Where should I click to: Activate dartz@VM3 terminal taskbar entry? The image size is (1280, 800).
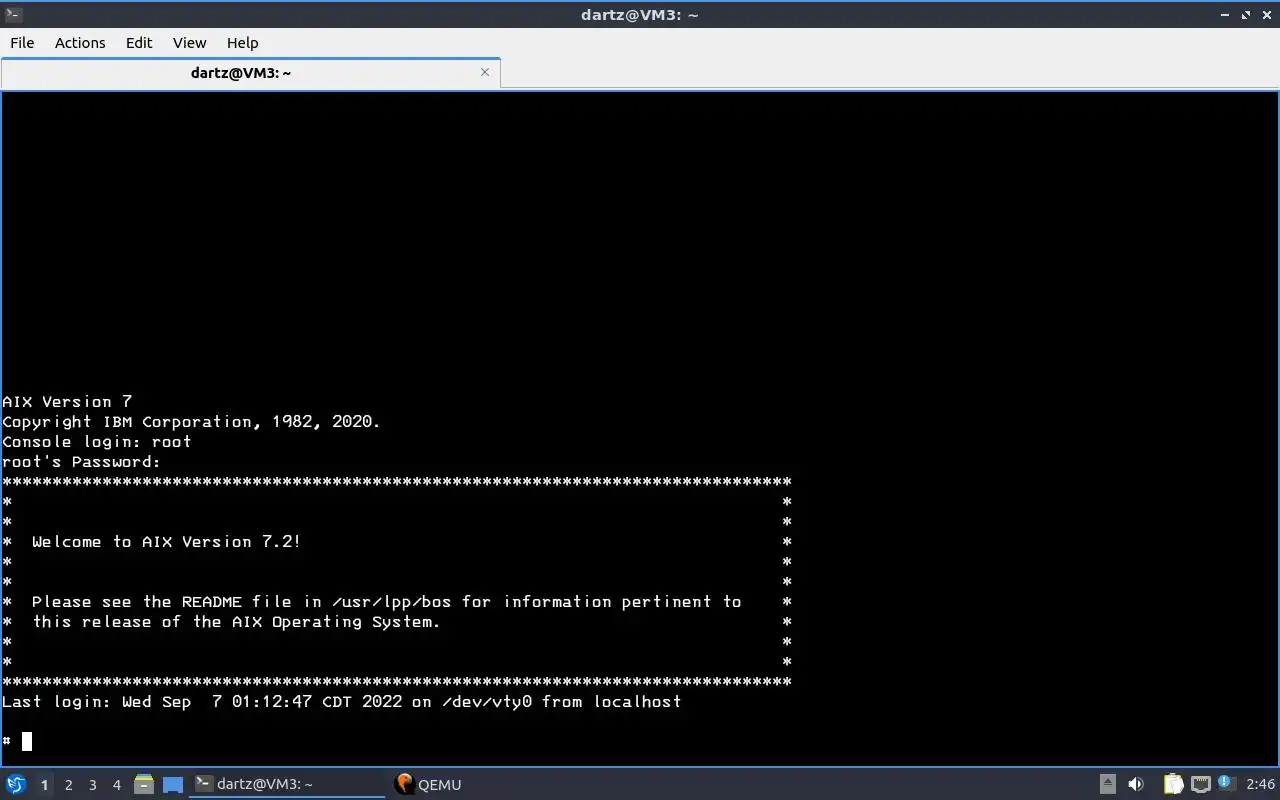pyautogui.click(x=288, y=784)
